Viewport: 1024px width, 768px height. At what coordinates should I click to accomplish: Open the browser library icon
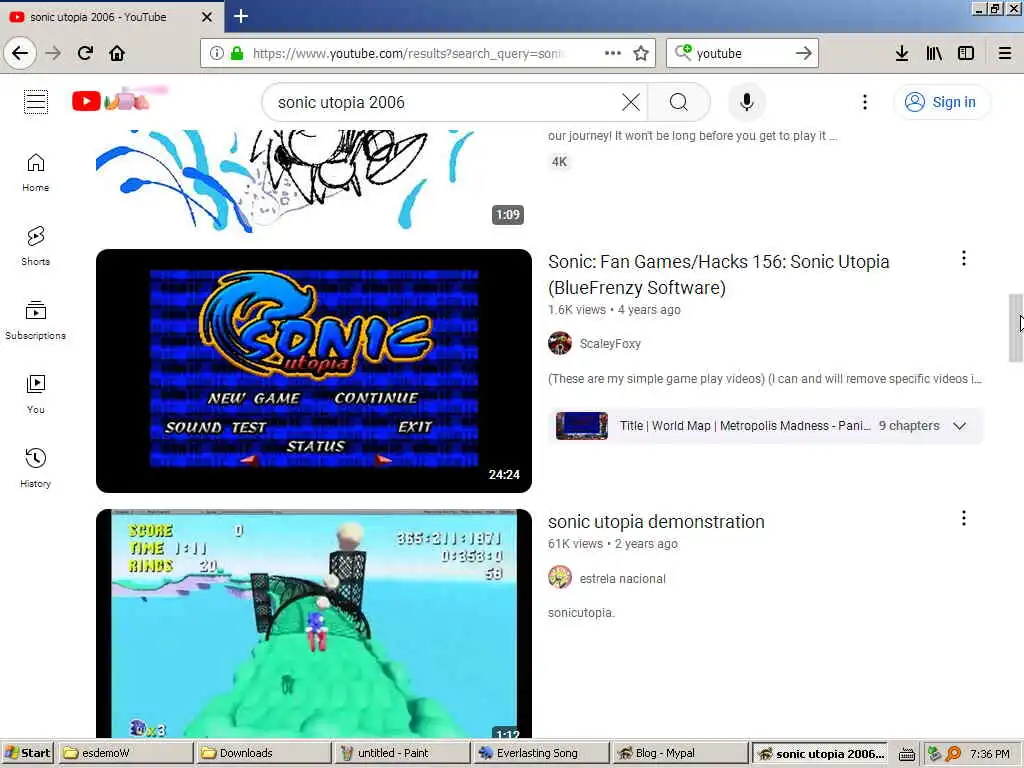pyautogui.click(x=934, y=53)
